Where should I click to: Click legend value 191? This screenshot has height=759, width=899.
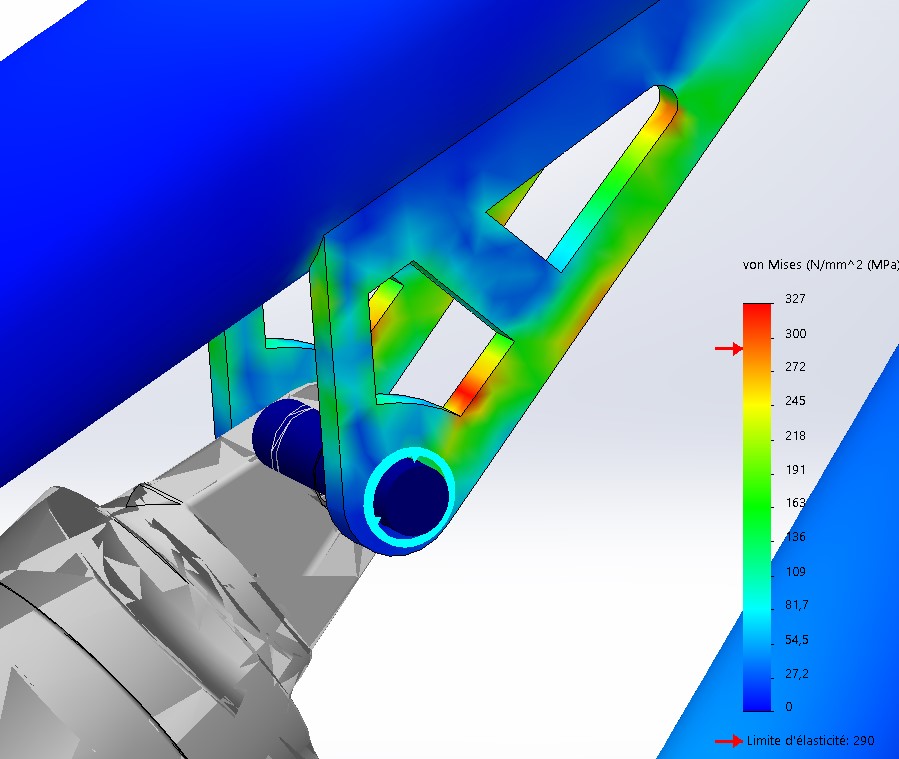point(795,470)
